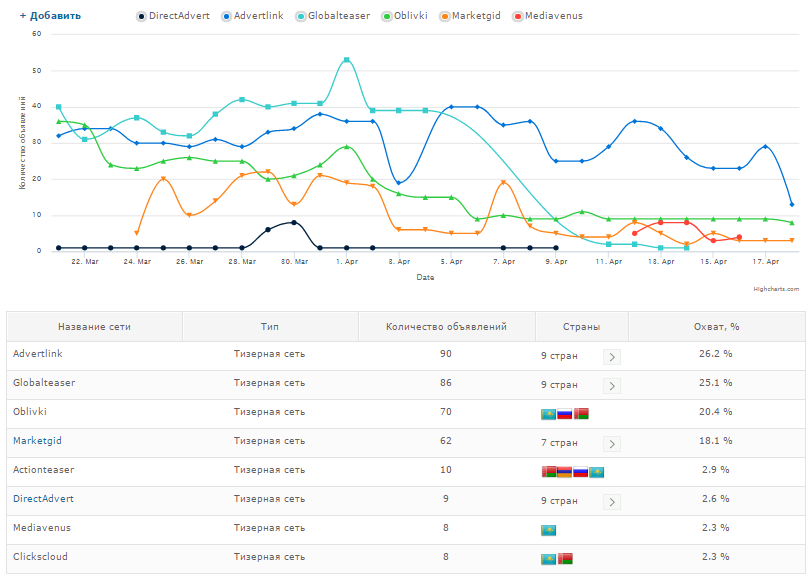Click the Kazakhstan flag in Mediavenus row
The height and width of the screenshot is (578, 812).
(548, 530)
